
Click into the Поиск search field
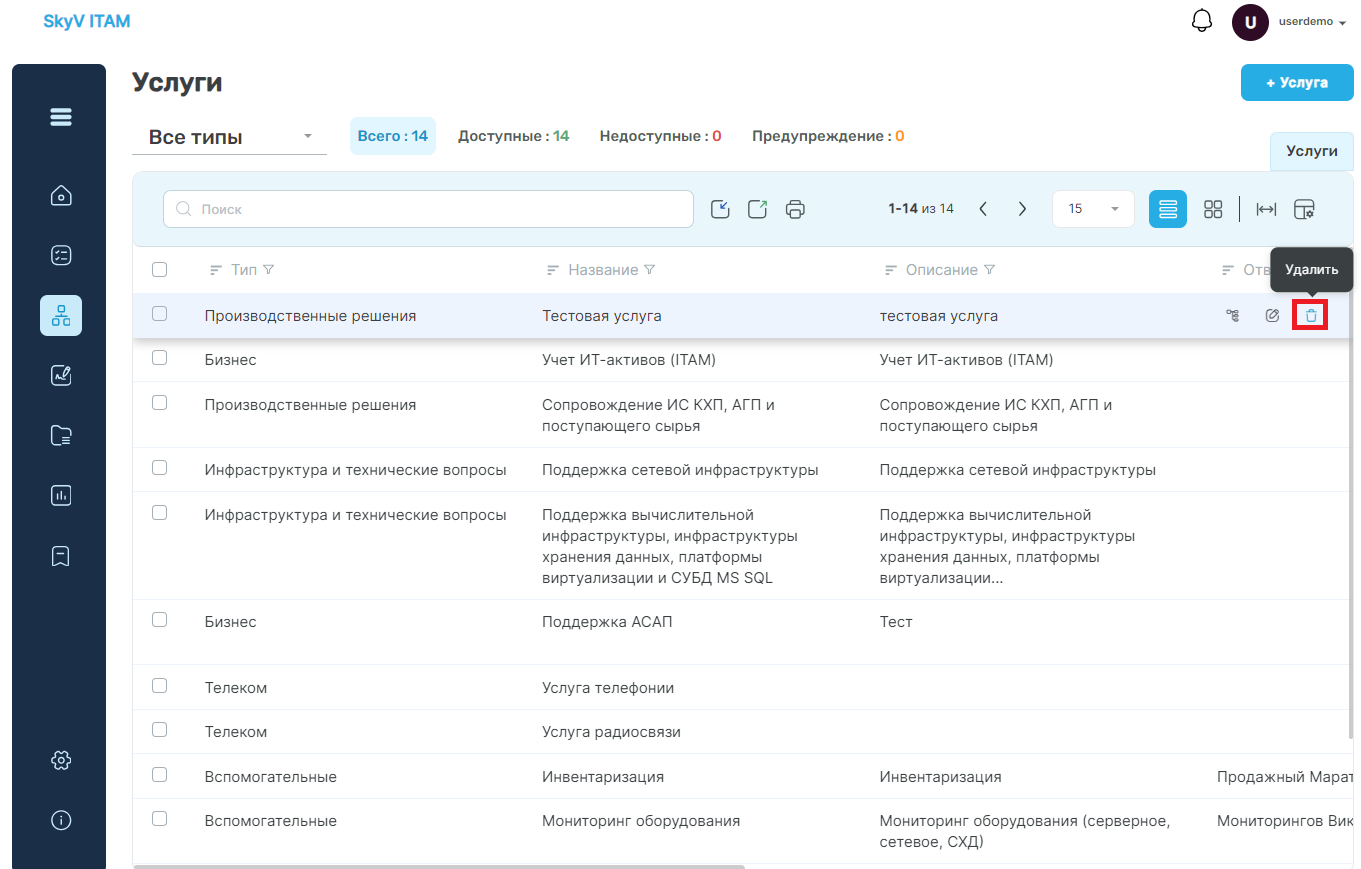tap(428, 209)
